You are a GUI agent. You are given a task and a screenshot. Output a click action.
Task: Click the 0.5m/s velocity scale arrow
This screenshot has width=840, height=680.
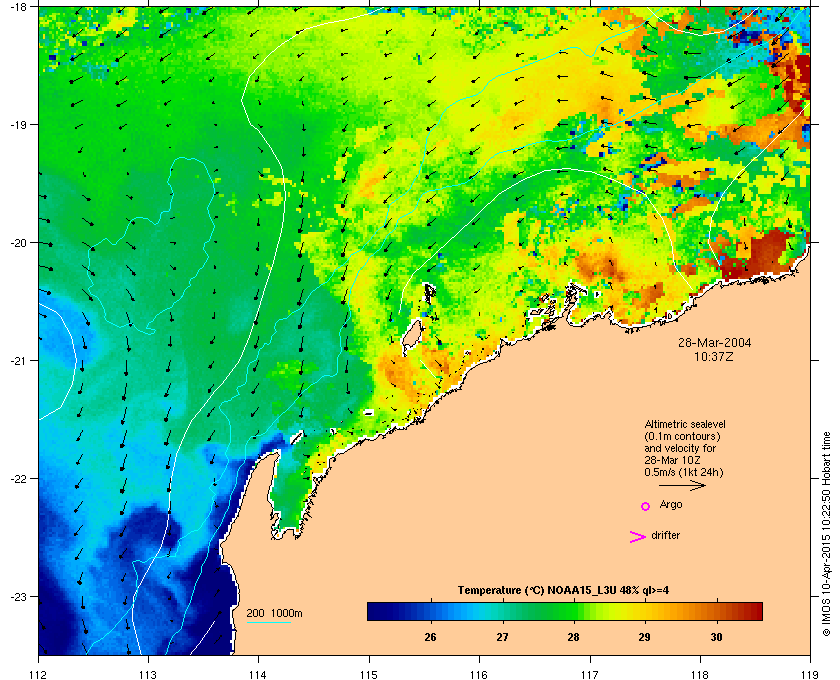click(x=682, y=486)
